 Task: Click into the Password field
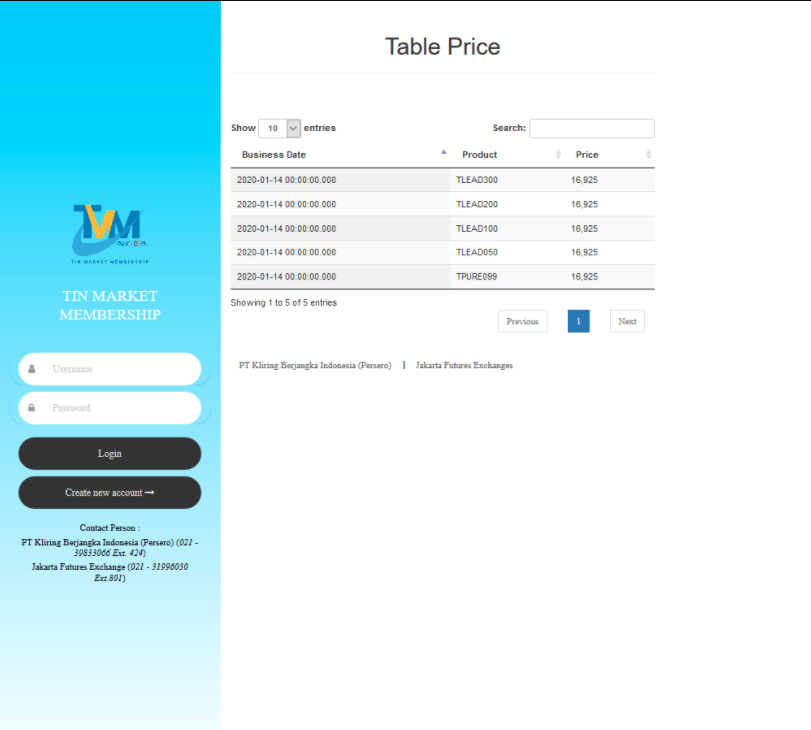point(110,408)
